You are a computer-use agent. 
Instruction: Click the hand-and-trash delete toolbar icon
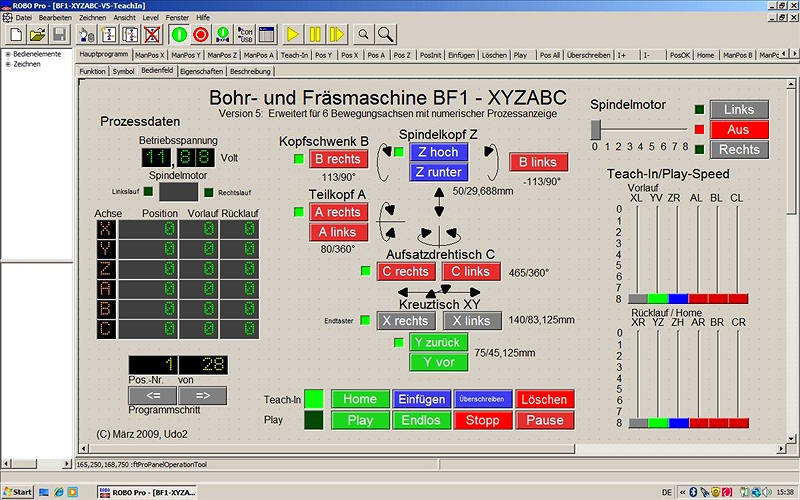87,35
